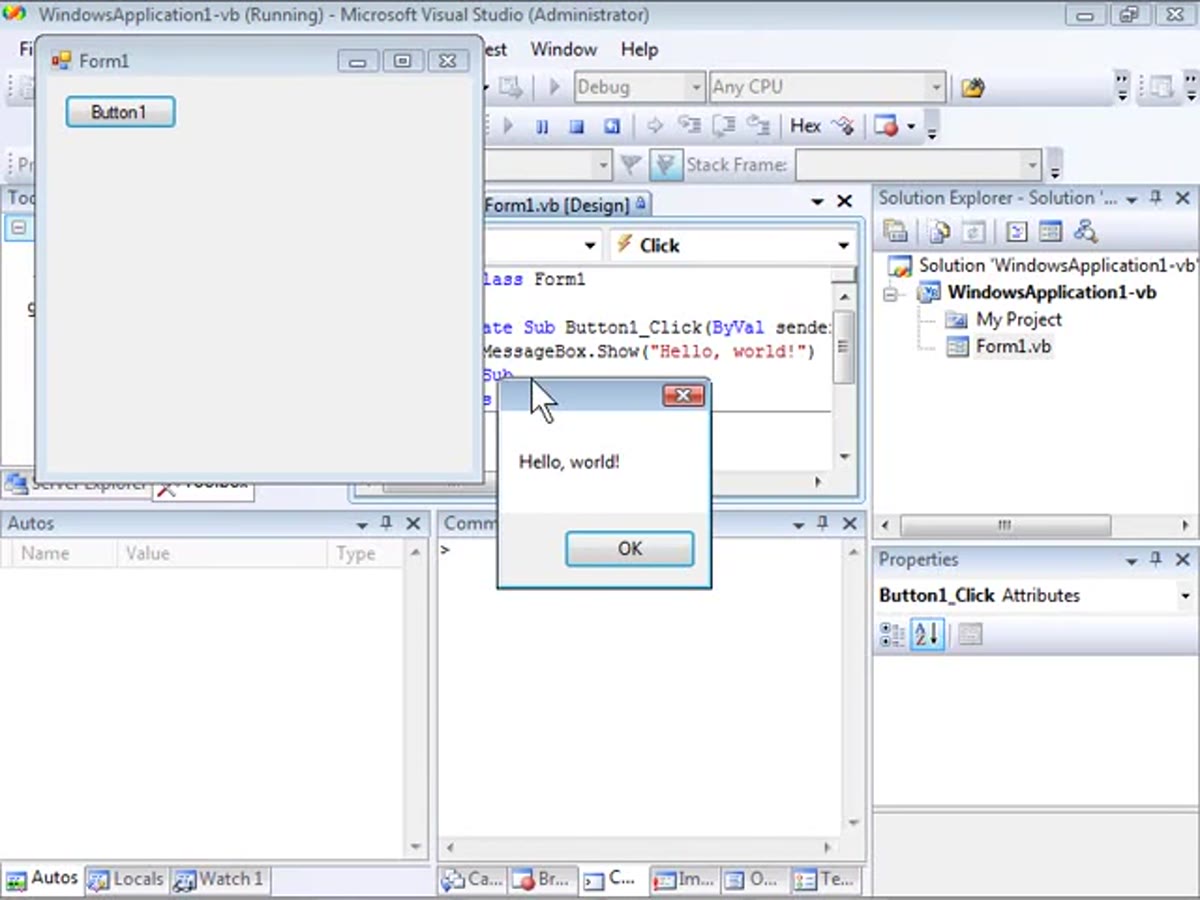Image resolution: width=1200 pixels, height=900 pixels.
Task: Click the Step Over icon
Action: click(724, 126)
